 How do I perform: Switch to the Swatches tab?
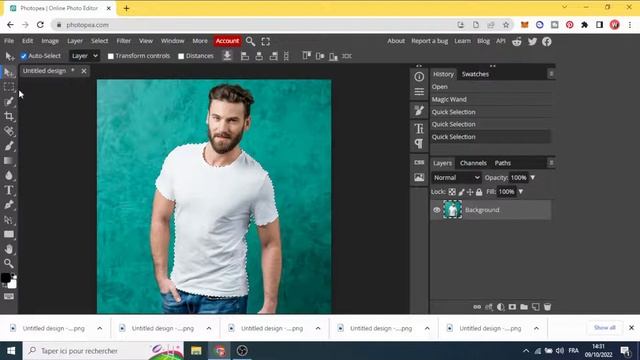coord(475,74)
